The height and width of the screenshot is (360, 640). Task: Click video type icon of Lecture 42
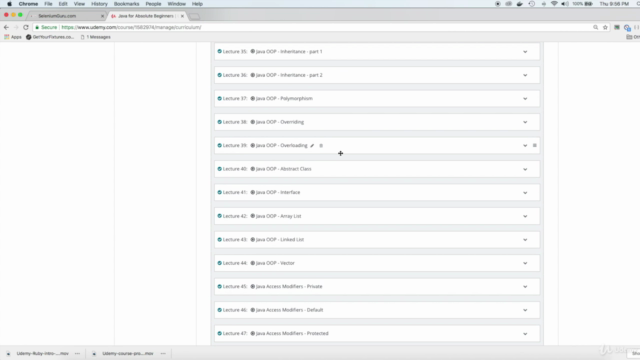(x=253, y=216)
